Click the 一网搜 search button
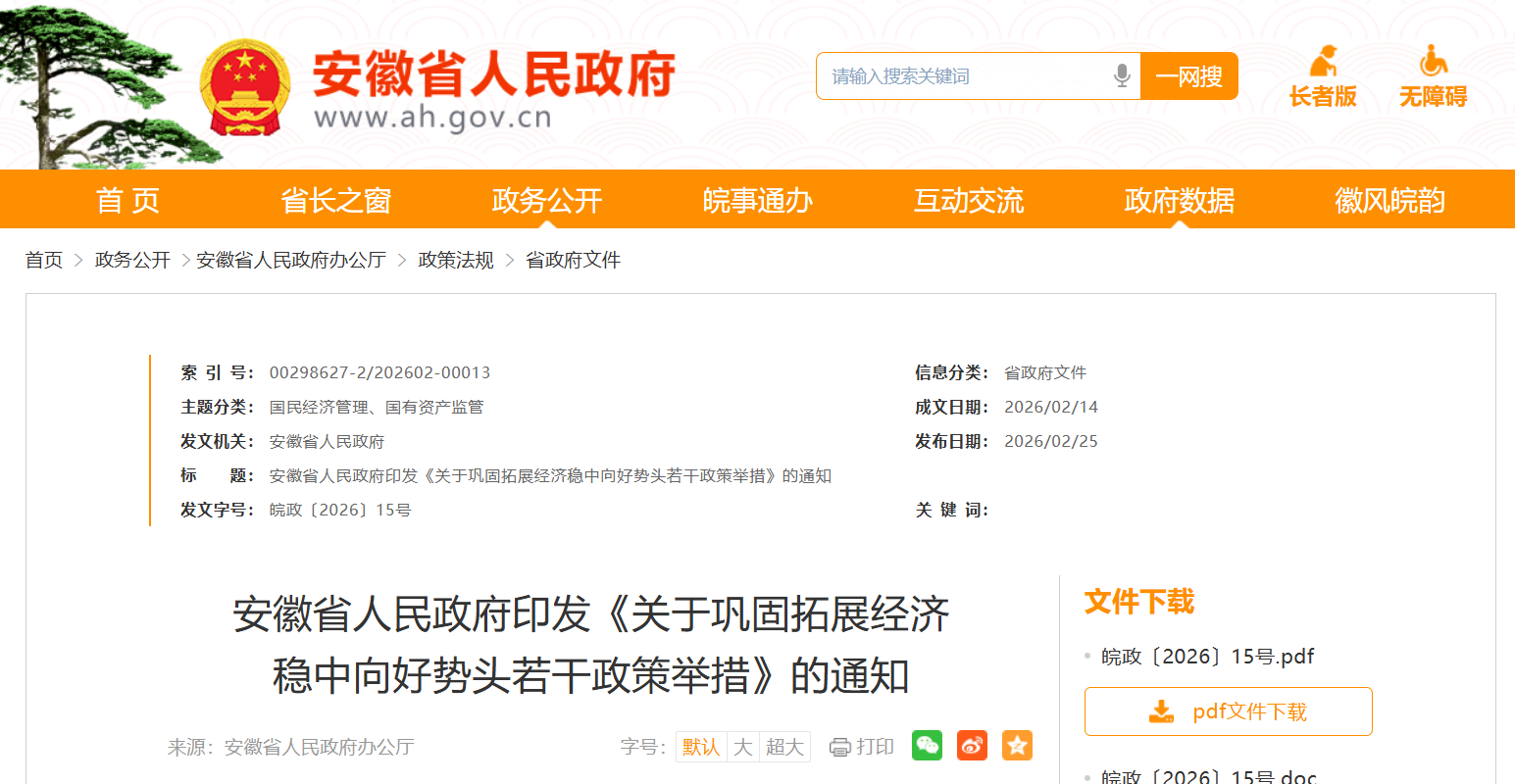1515x784 pixels. click(1189, 76)
